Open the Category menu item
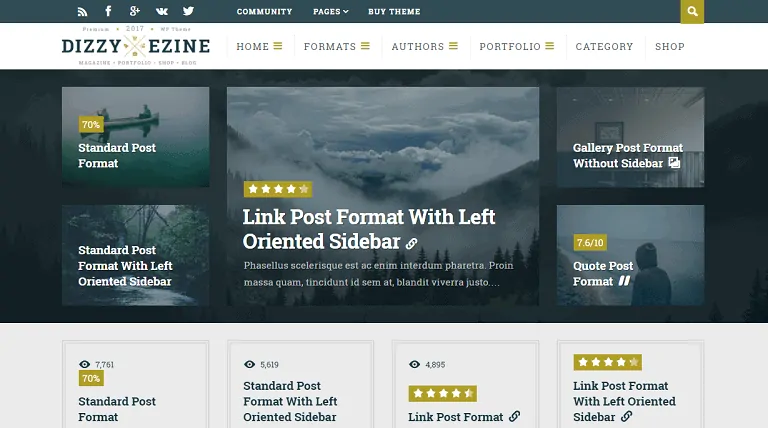This screenshot has height=428, width=768. point(604,47)
